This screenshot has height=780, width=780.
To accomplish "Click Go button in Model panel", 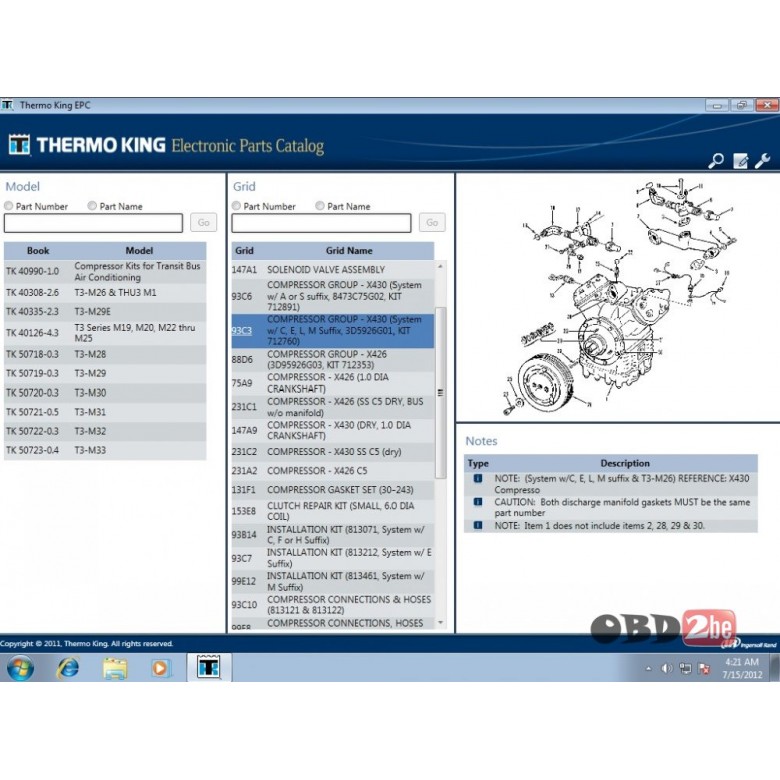I will coord(203,222).
